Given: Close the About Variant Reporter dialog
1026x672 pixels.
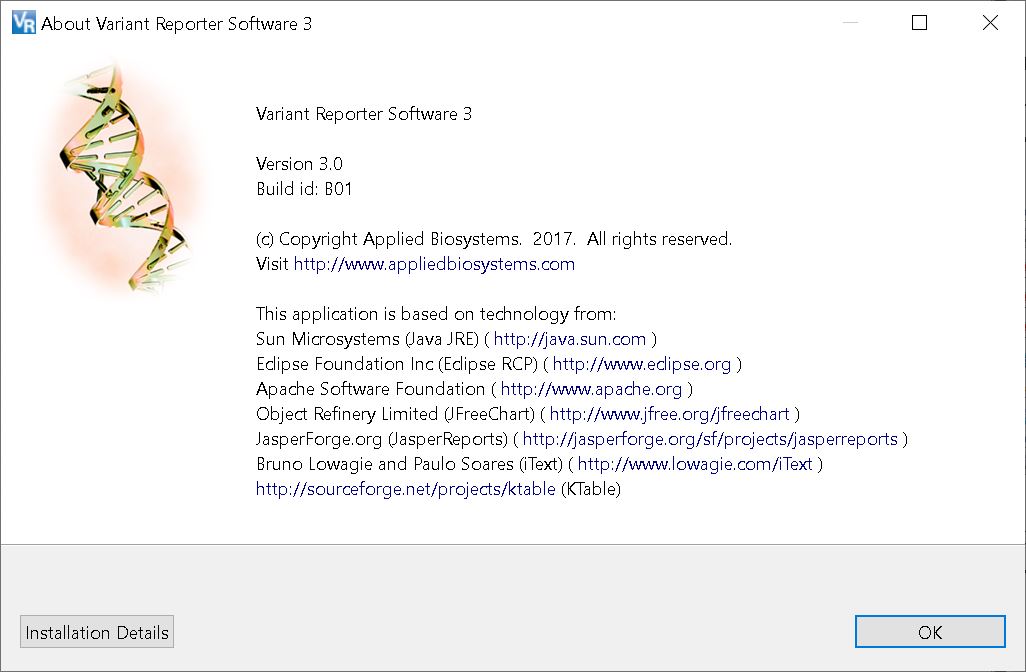Looking at the screenshot, I should coord(990,23).
